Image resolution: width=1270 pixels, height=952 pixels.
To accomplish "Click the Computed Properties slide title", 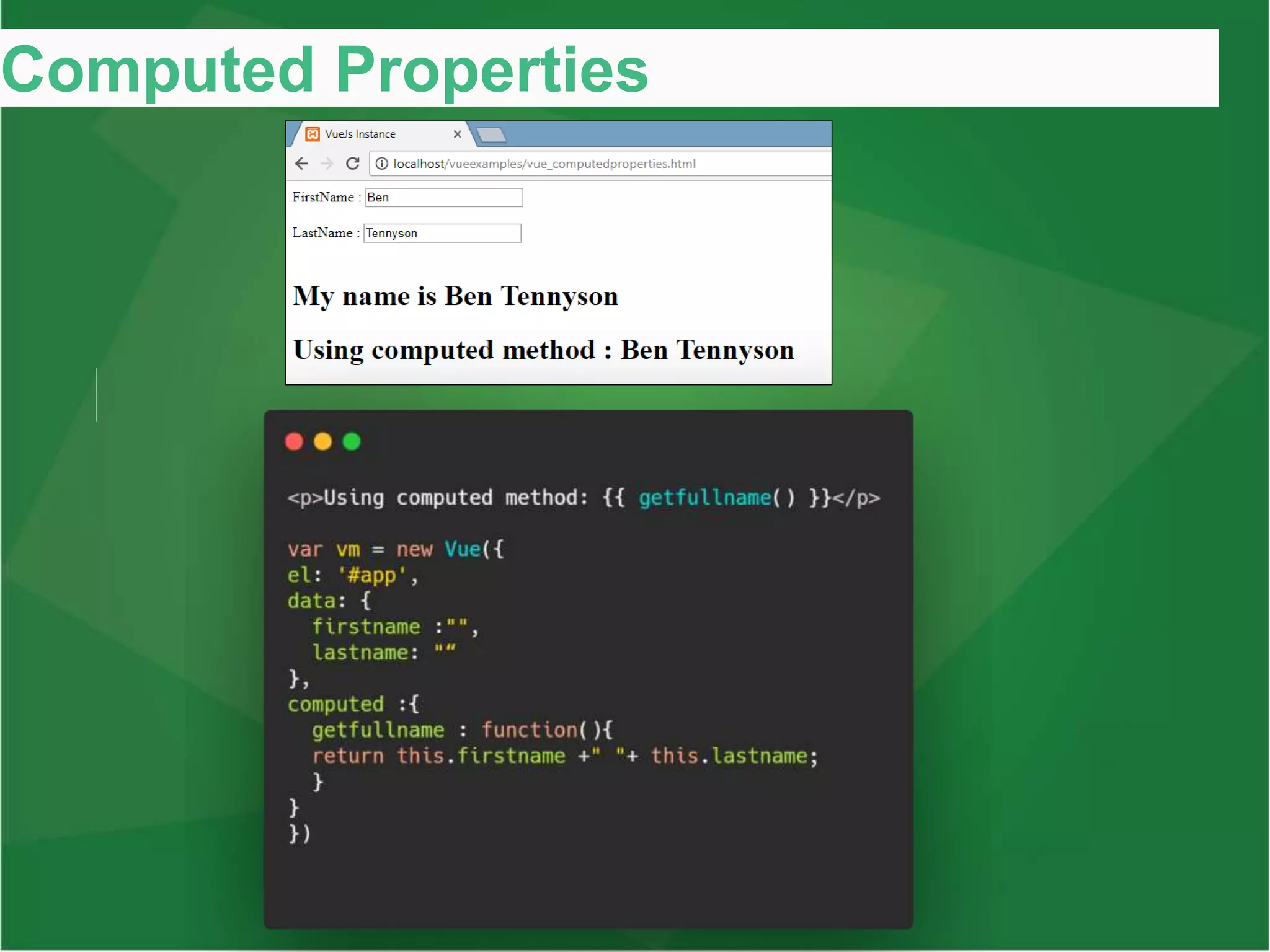I will coord(325,69).
